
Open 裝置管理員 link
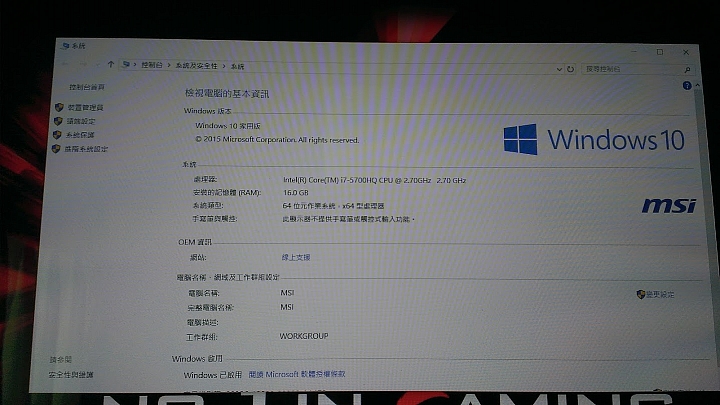[x=85, y=107]
